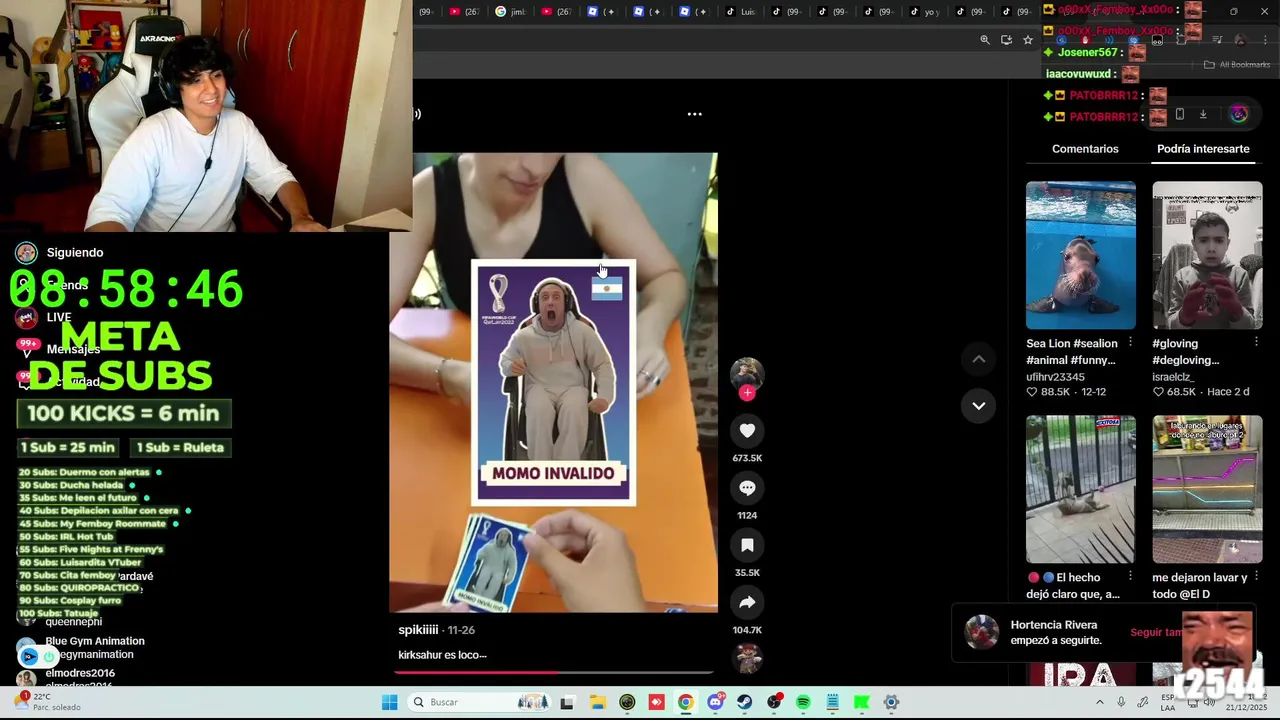The image size is (1280, 720).
Task: Go to the previous video with the up chevron
Action: coord(979,359)
